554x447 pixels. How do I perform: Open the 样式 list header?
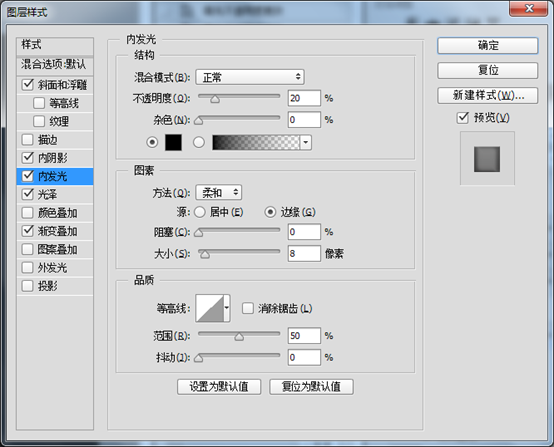tap(55, 46)
